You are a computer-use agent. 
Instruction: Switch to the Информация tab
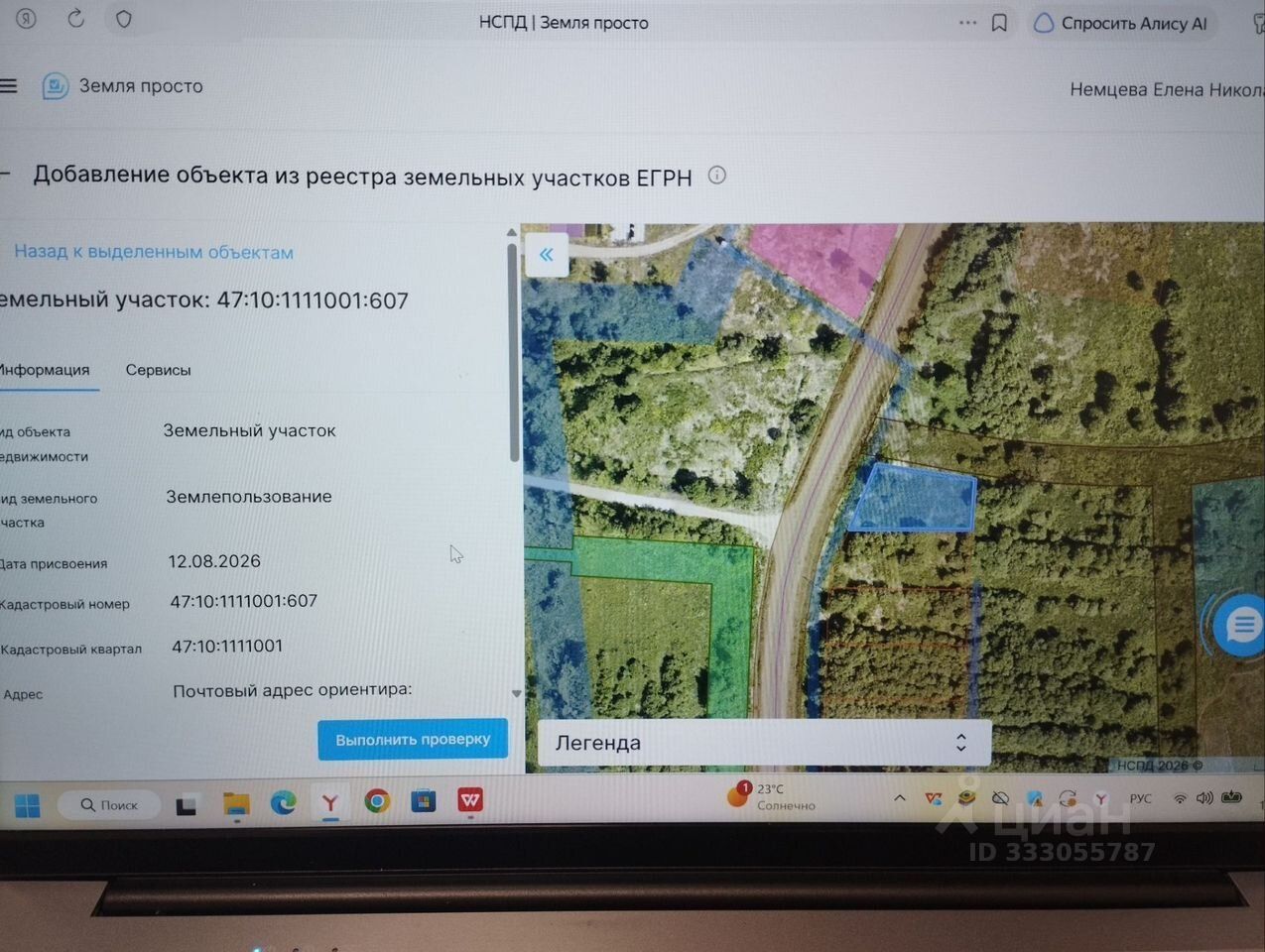click(45, 370)
